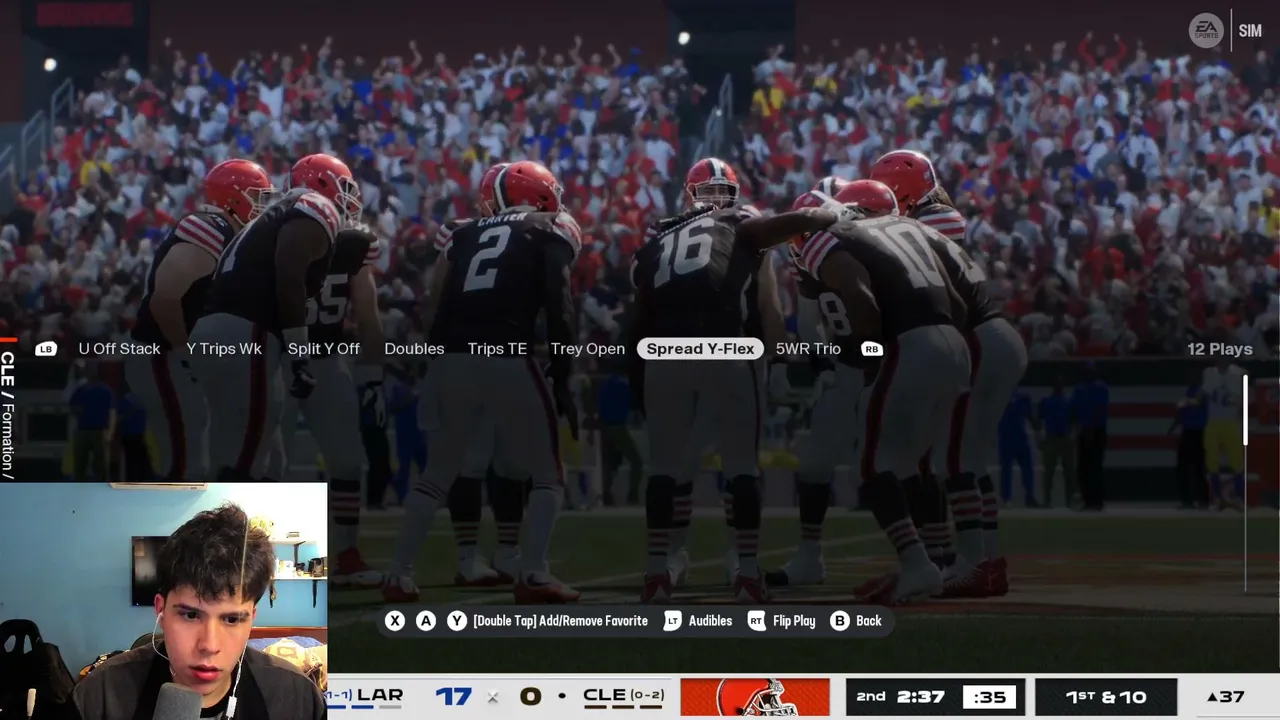The height and width of the screenshot is (720, 1280).
Task: Pick the Trips TE formation
Action: (x=497, y=349)
